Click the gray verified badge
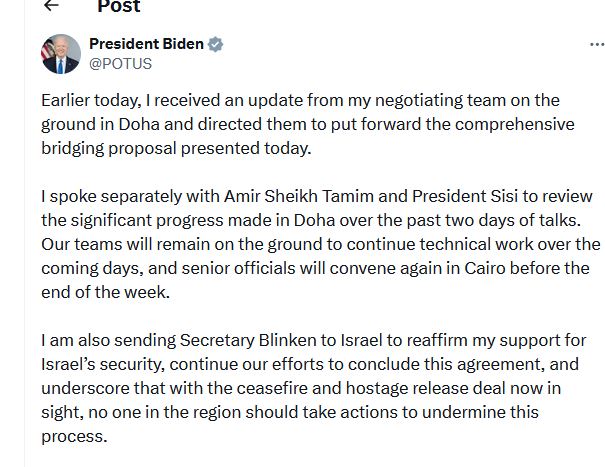Image resolution: width=605 pixels, height=467 pixels. [x=215, y=44]
